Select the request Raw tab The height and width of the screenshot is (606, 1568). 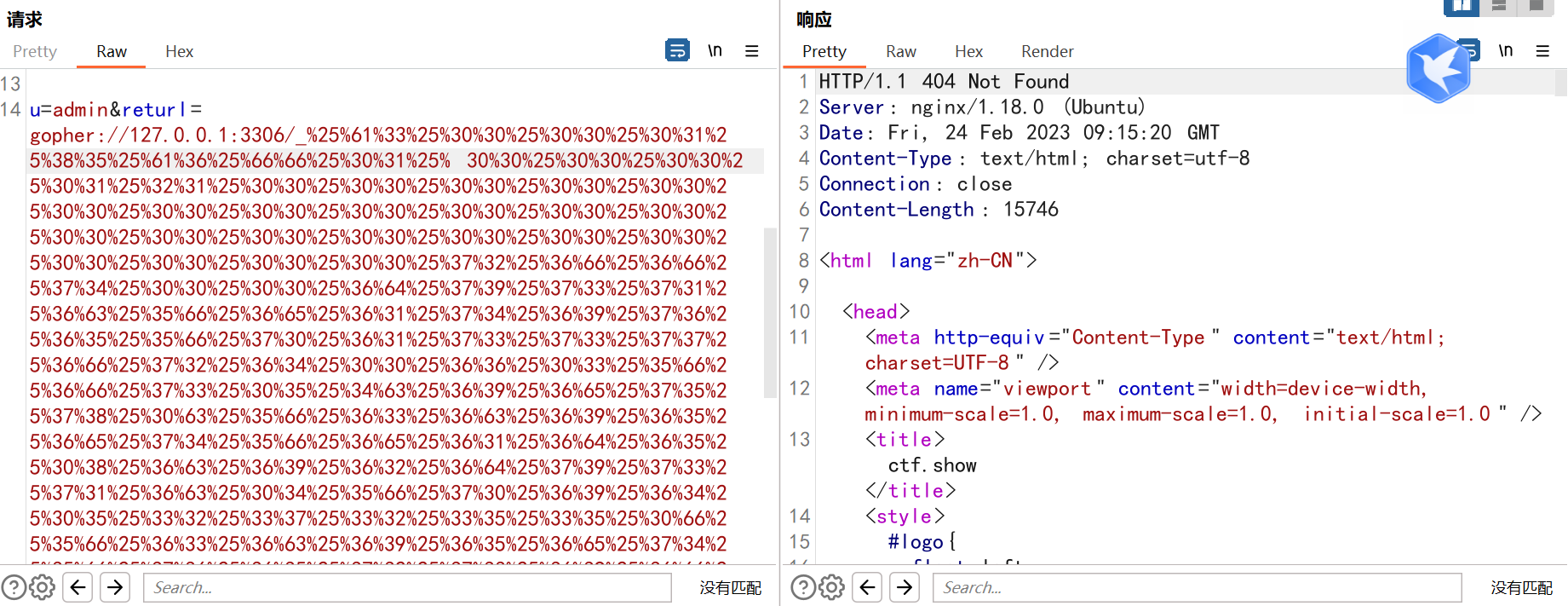(x=112, y=51)
